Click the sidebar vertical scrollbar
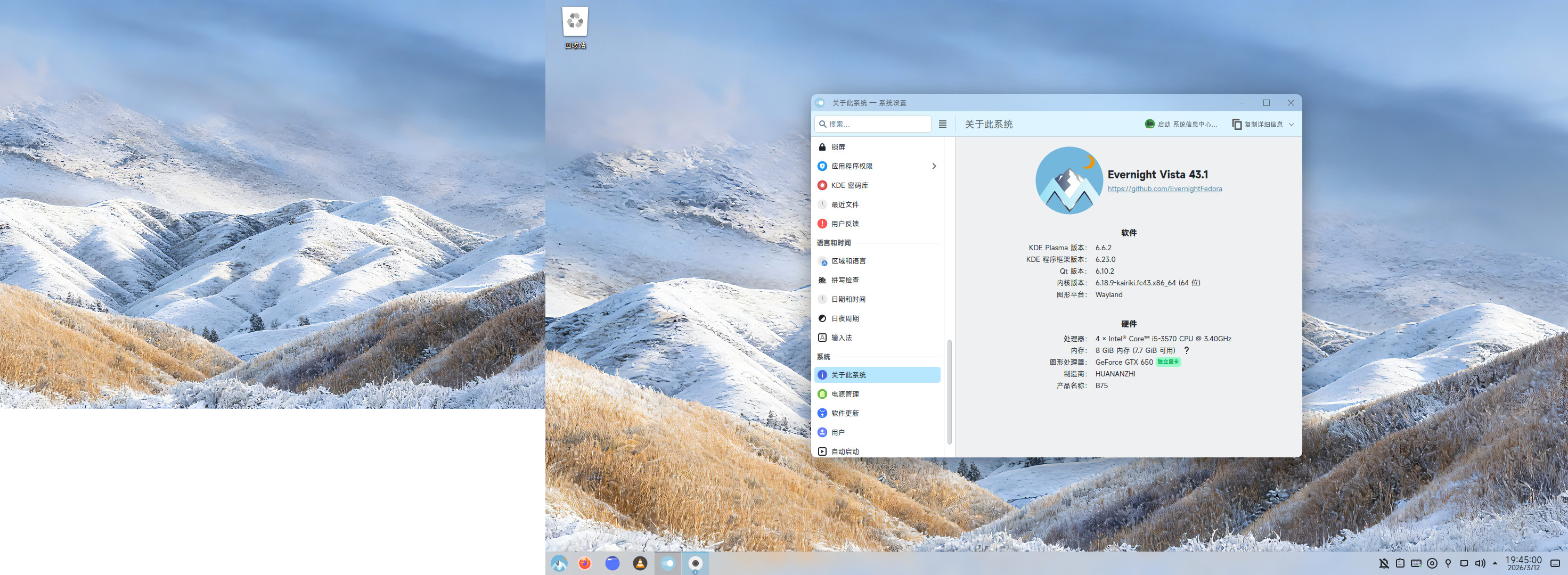Screen dimensions: 1568x575 [x=949, y=392]
